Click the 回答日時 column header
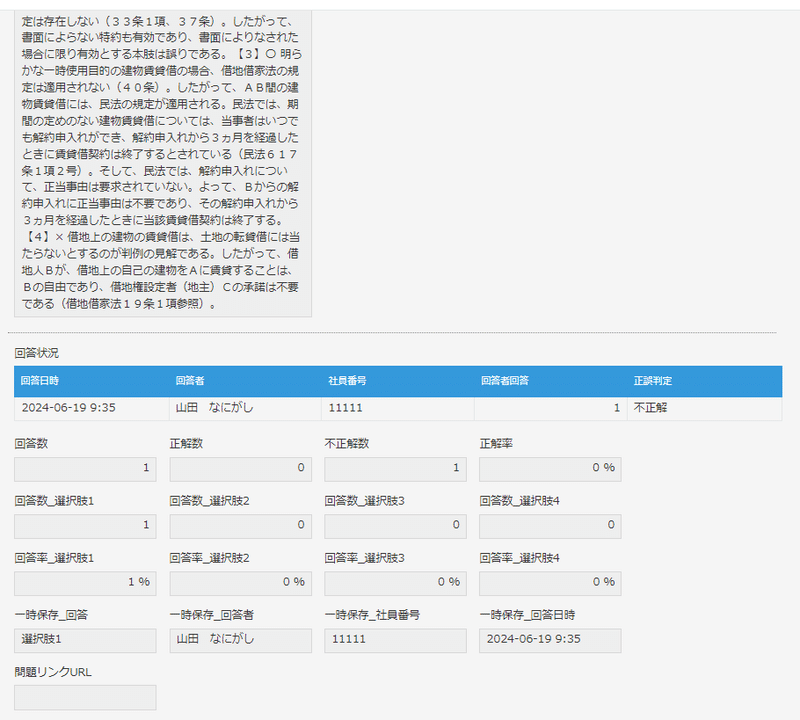The width and height of the screenshot is (800, 720). pyautogui.click(x=92, y=381)
